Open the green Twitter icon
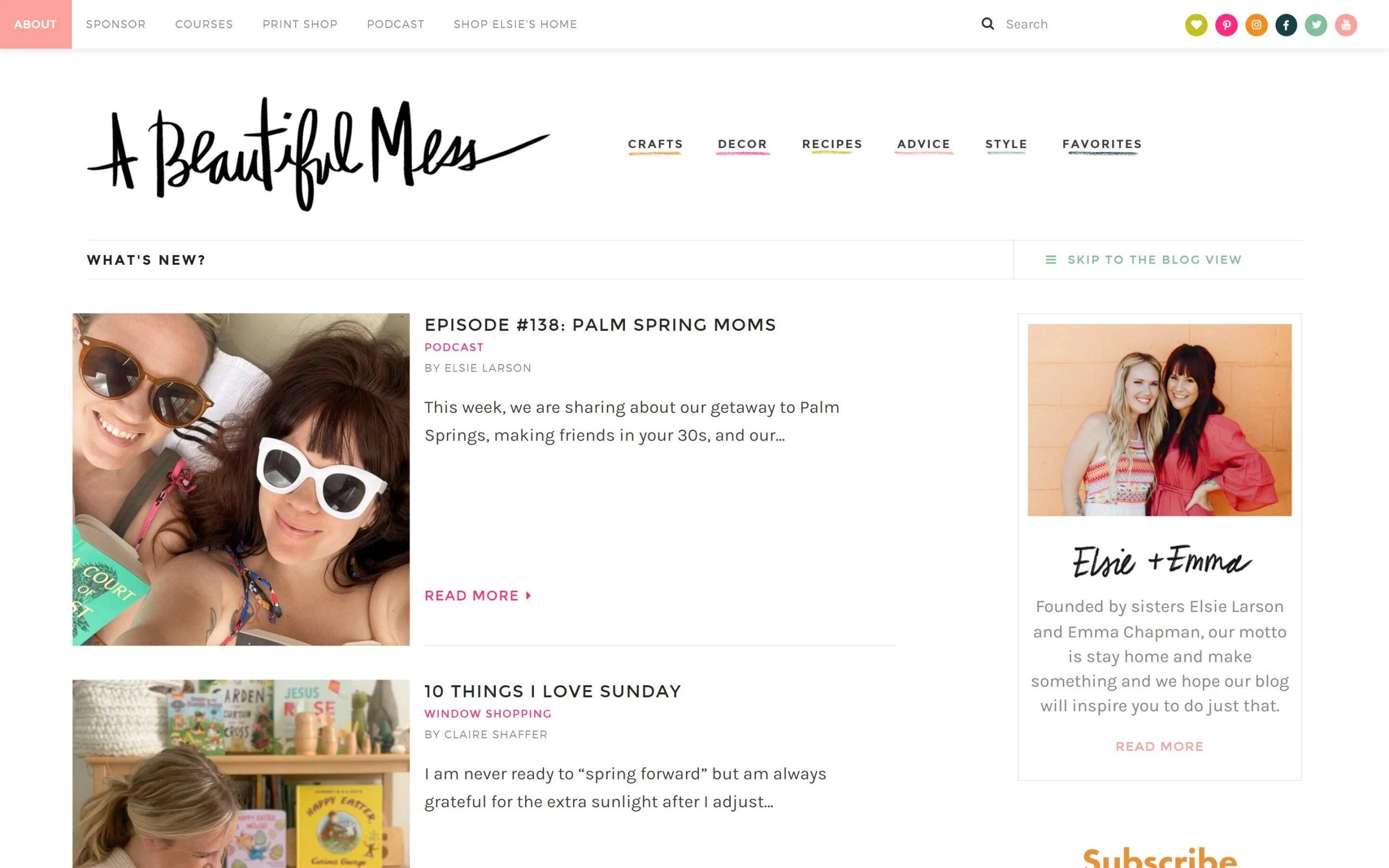1389x868 pixels. pos(1316,25)
